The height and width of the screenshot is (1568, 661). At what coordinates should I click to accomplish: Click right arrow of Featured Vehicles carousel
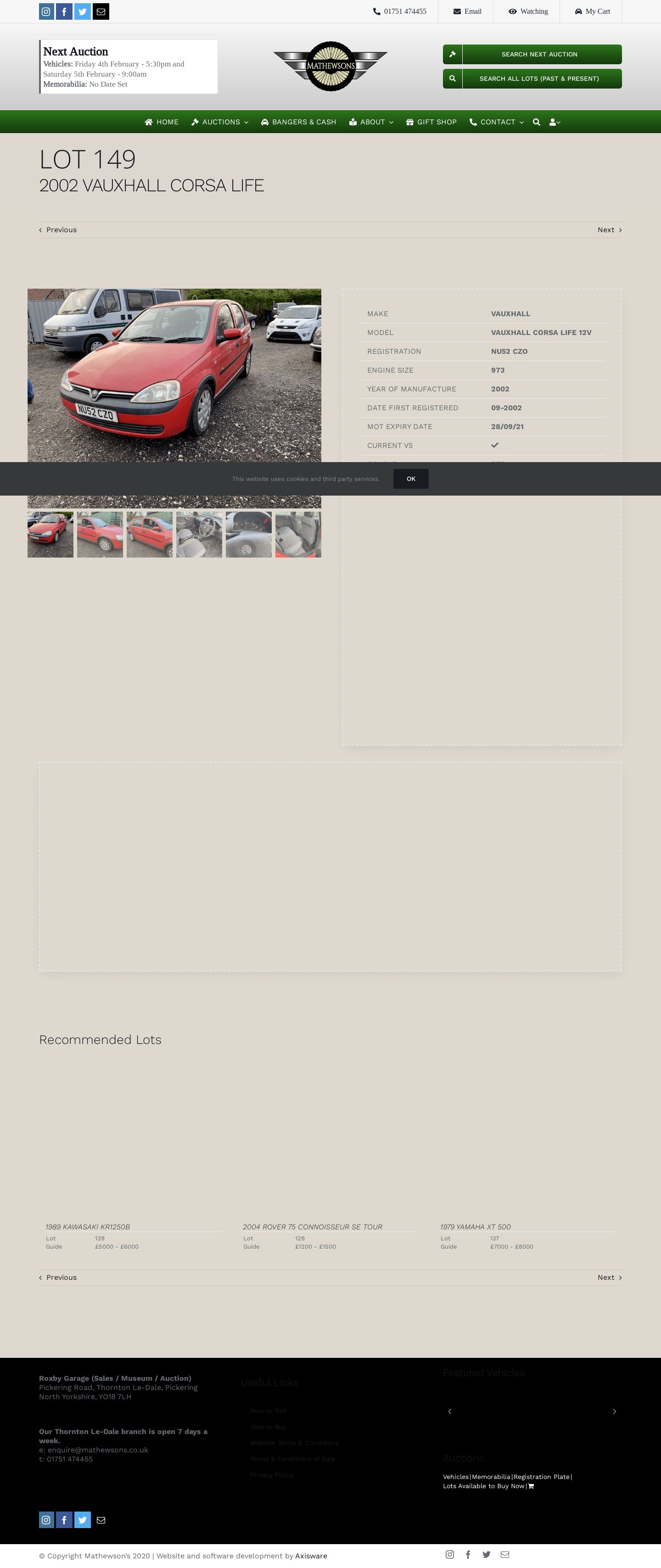point(614,1412)
